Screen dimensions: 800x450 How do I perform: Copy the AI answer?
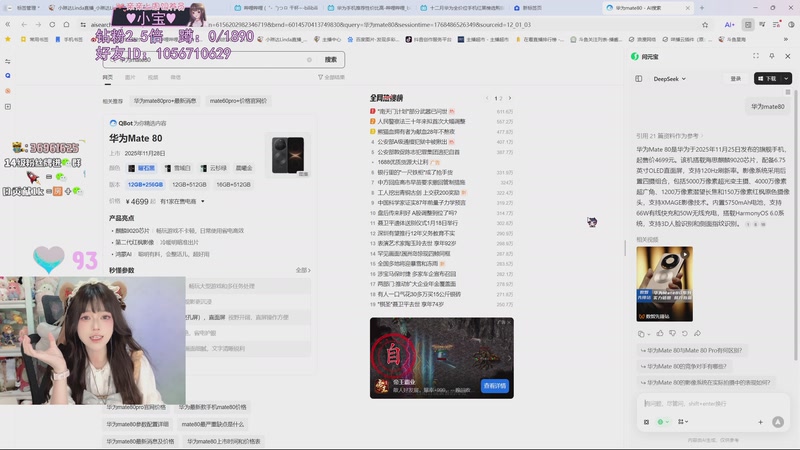coord(641,334)
